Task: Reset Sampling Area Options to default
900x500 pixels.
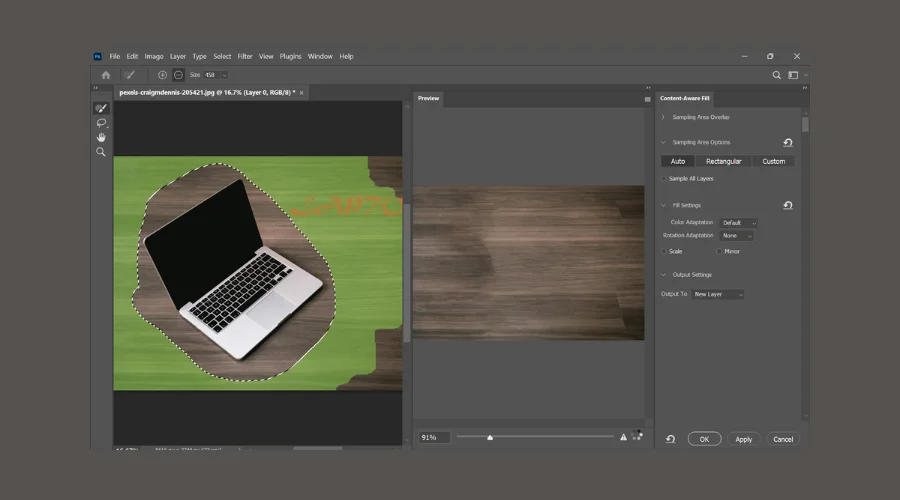Action: point(788,142)
